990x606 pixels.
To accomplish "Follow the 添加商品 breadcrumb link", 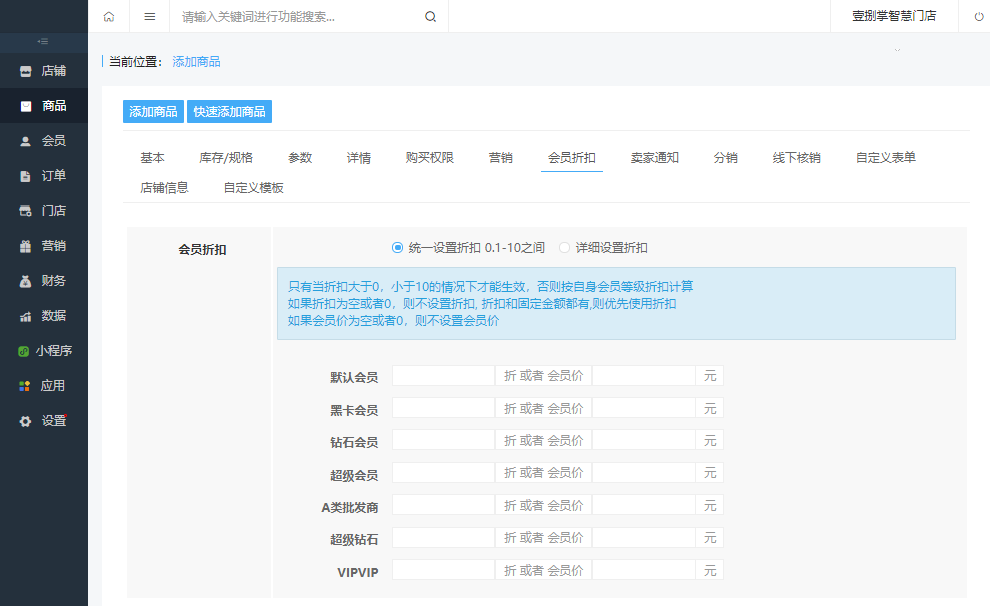I will [196, 62].
